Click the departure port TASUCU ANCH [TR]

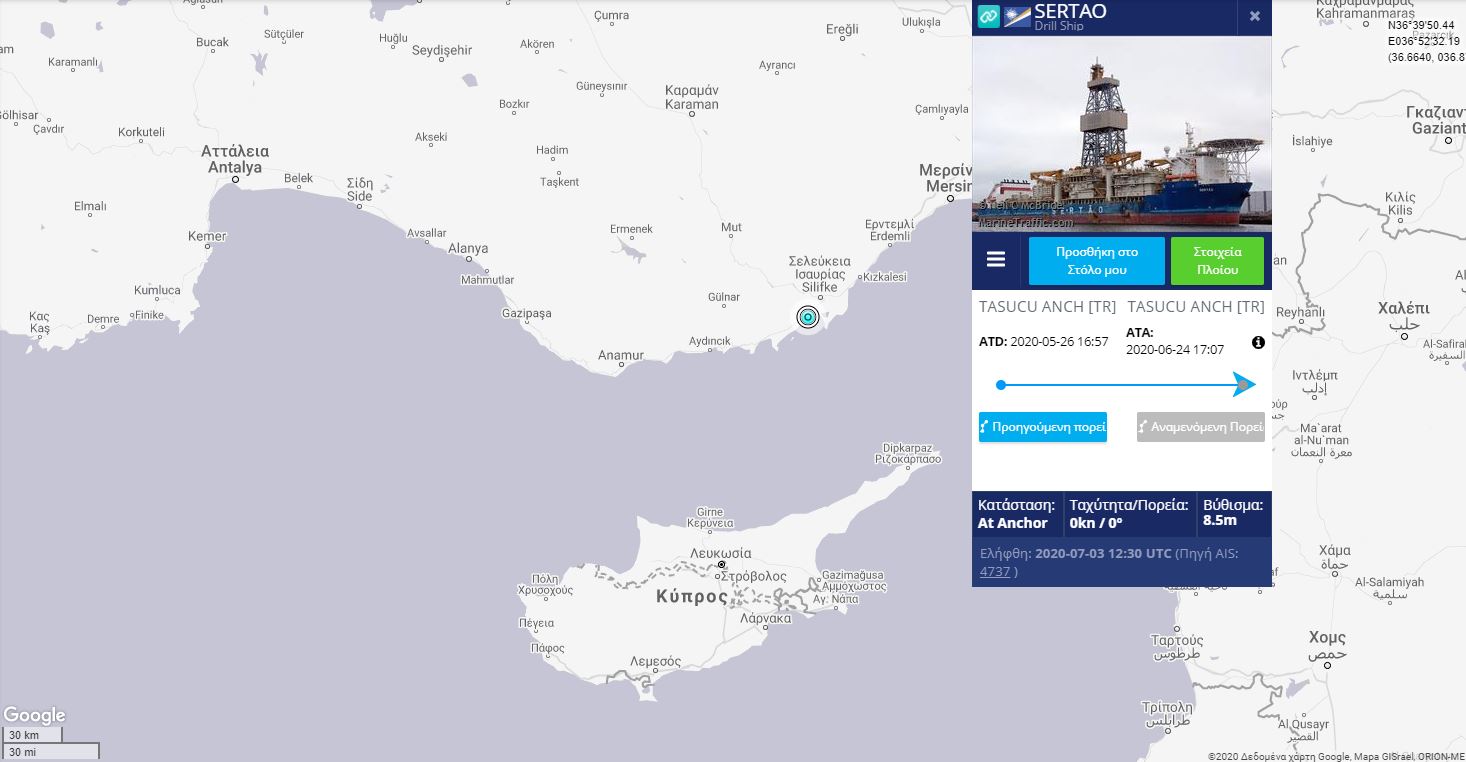click(x=1047, y=307)
